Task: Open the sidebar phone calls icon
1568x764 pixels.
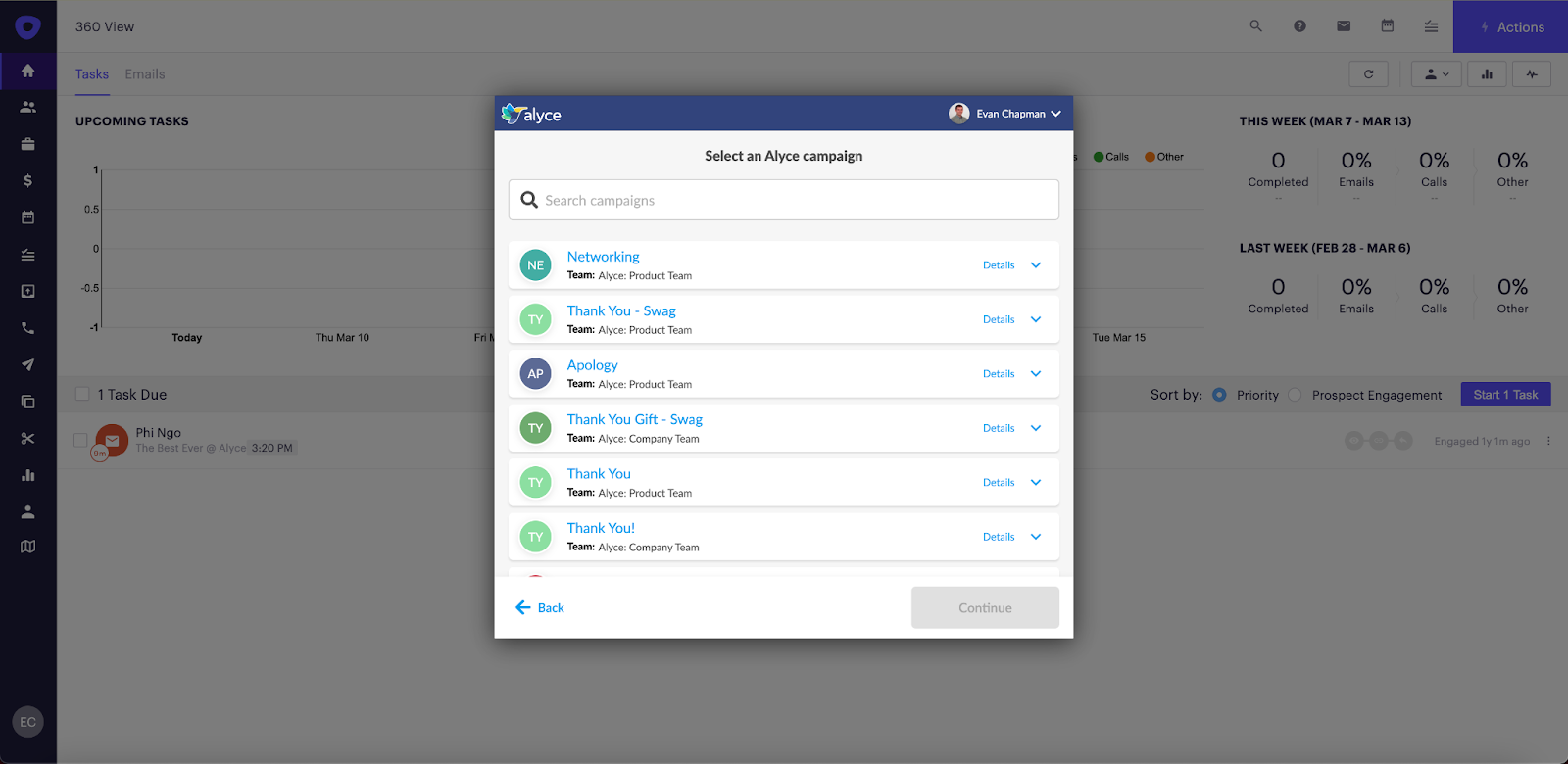Action: [27, 328]
